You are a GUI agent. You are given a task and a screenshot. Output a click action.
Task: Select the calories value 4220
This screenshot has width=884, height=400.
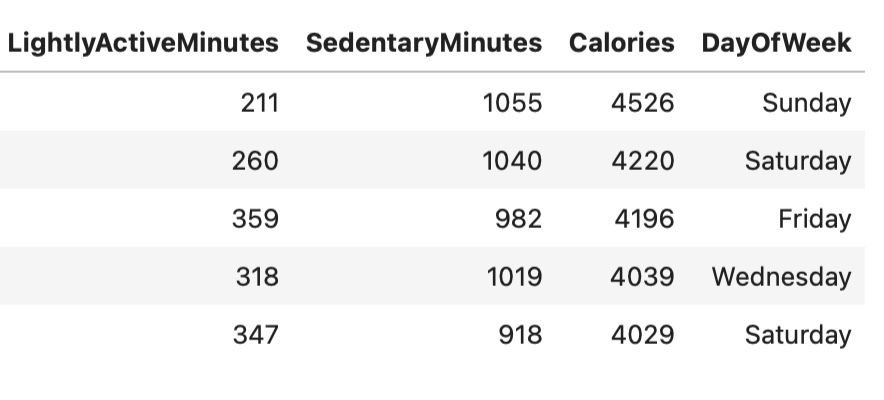pos(643,161)
